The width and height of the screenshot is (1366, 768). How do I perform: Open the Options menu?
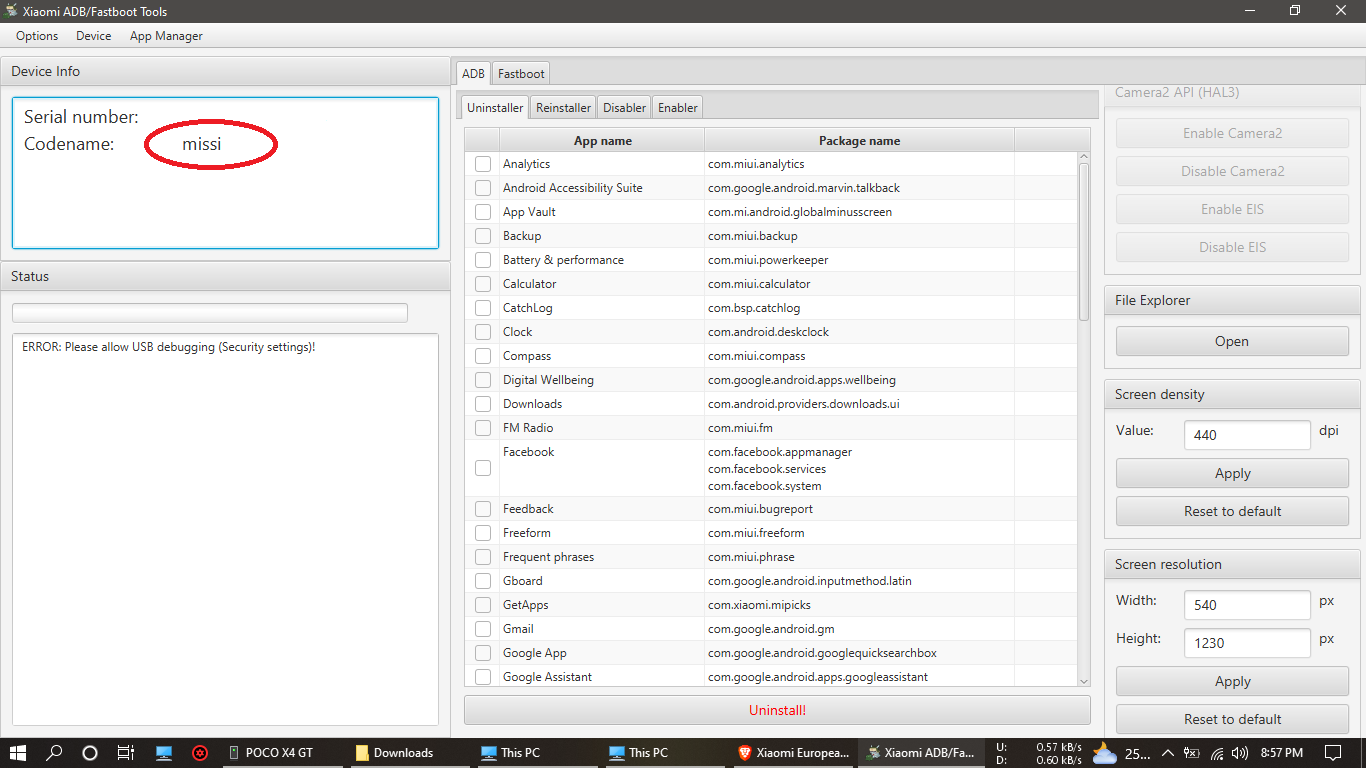37,36
